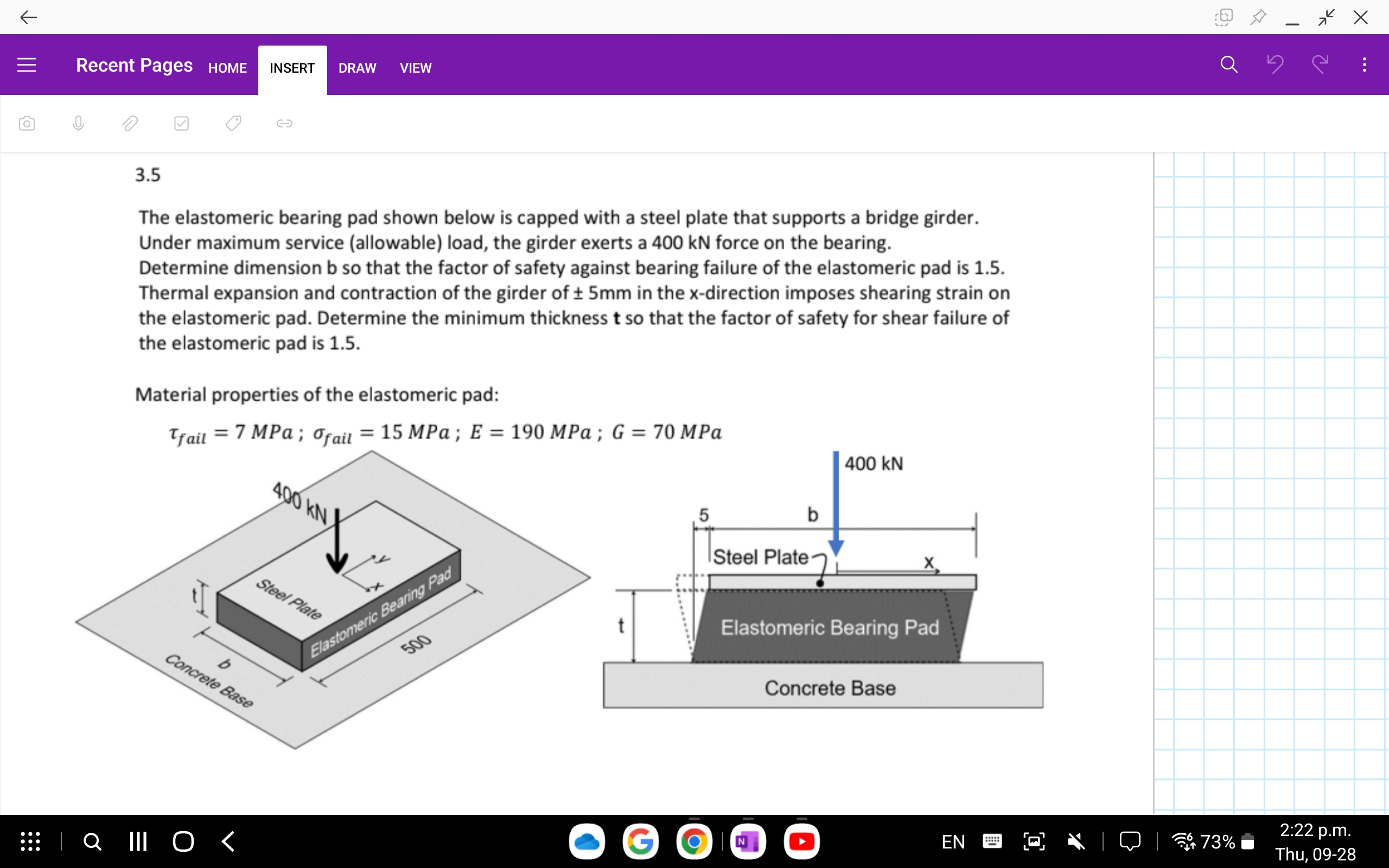
Task: Toggle the on-screen keyboard
Action: (x=991, y=841)
